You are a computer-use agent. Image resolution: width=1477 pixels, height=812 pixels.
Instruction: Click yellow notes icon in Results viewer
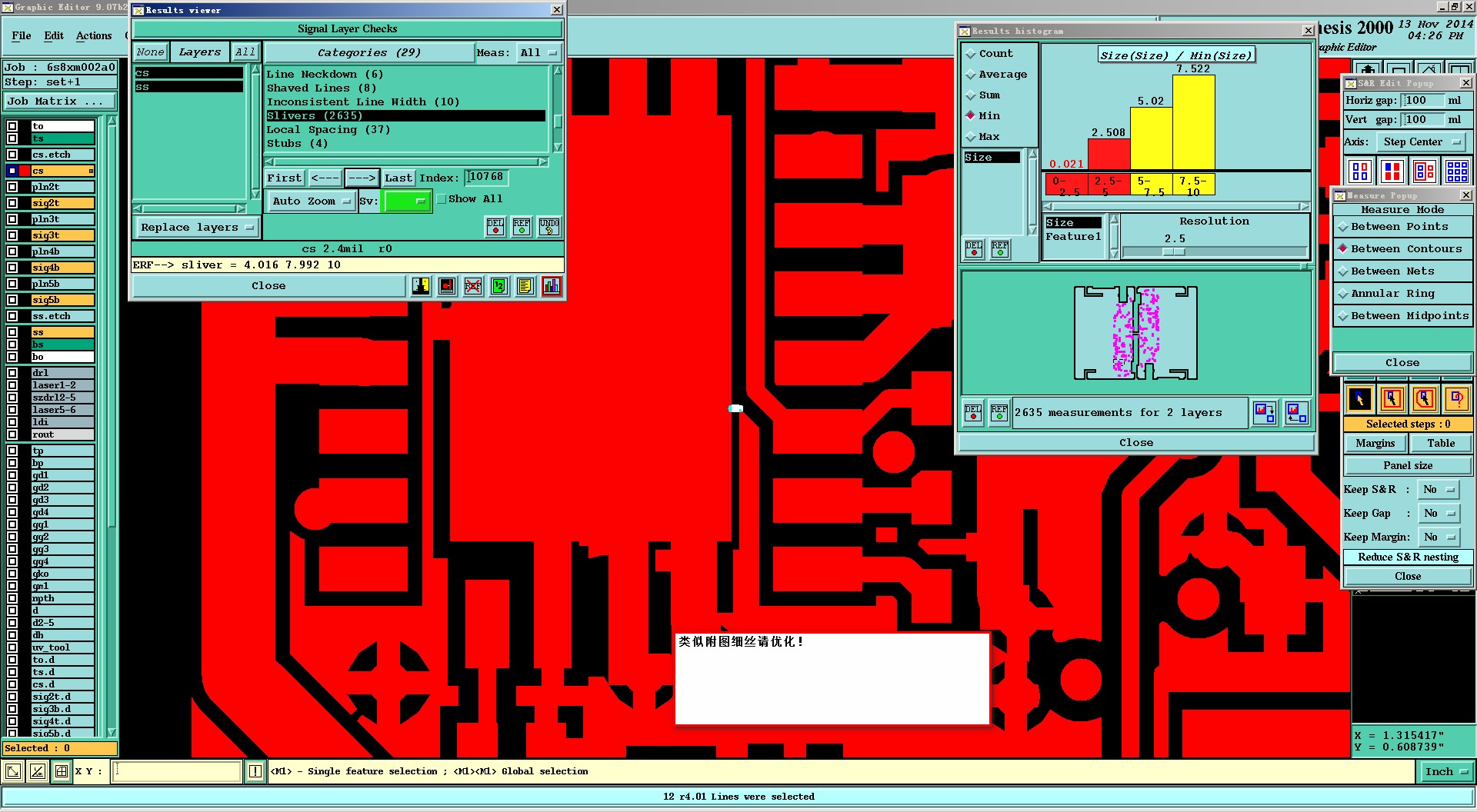point(525,286)
